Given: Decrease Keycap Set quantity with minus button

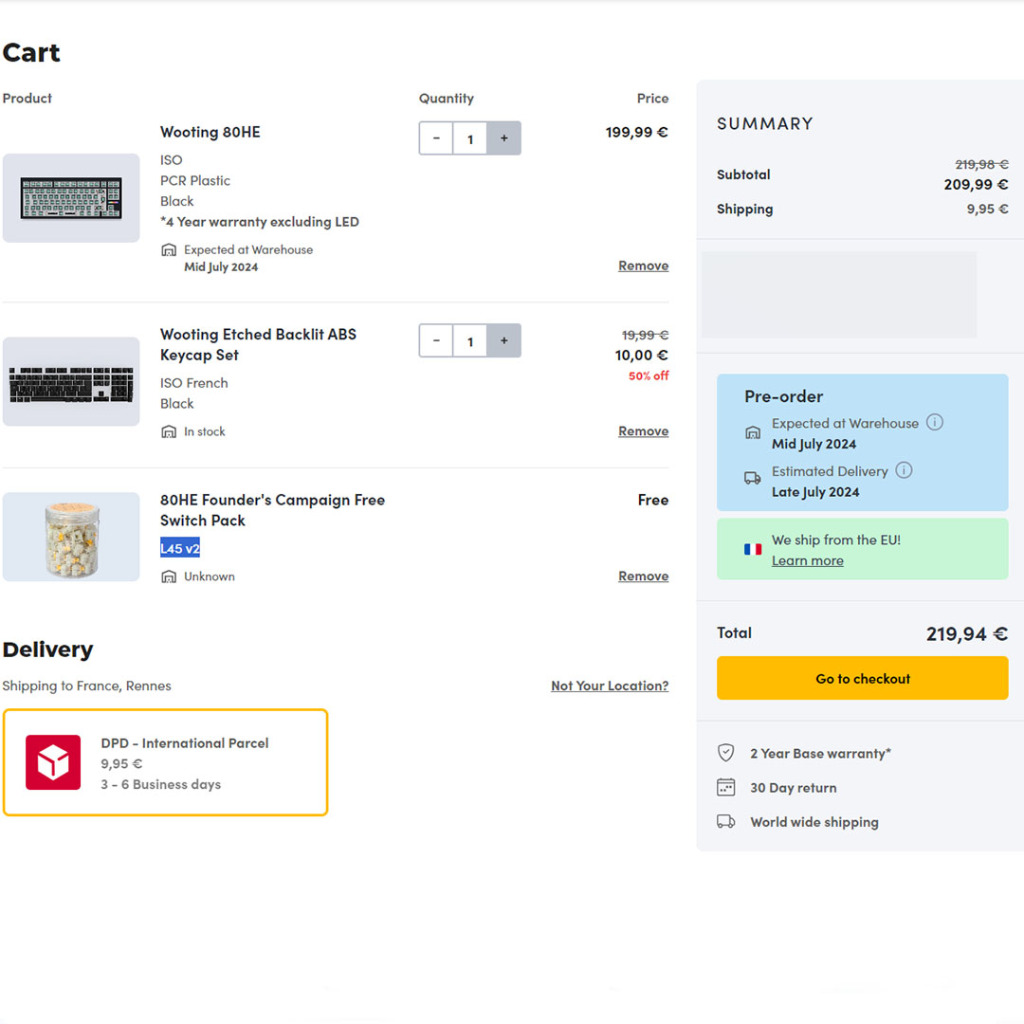Looking at the screenshot, I should pos(436,341).
